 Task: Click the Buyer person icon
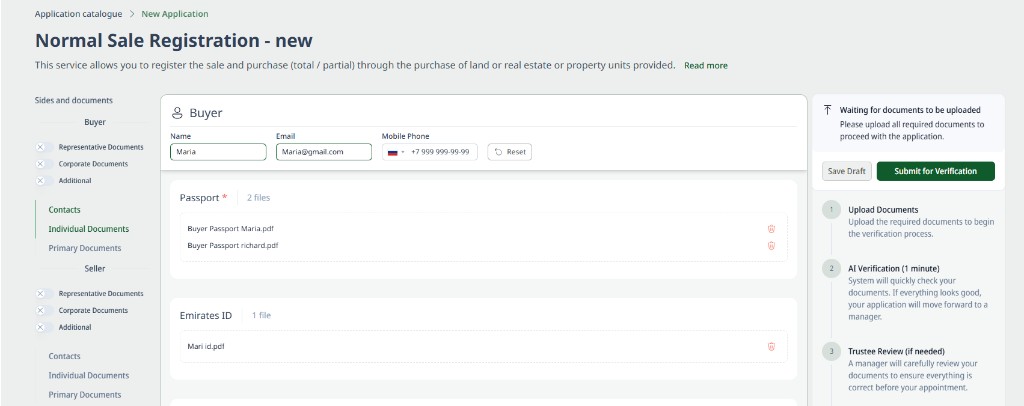[177, 113]
